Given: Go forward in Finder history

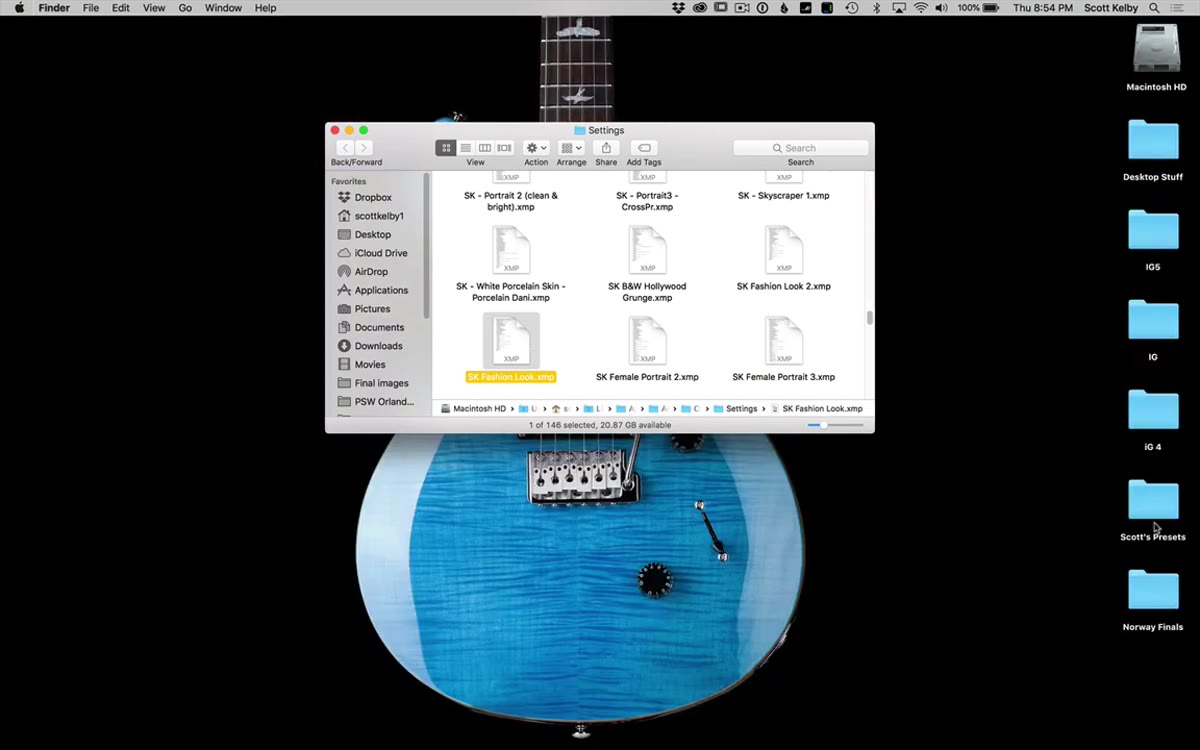Looking at the screenshot, I should 364,148.
